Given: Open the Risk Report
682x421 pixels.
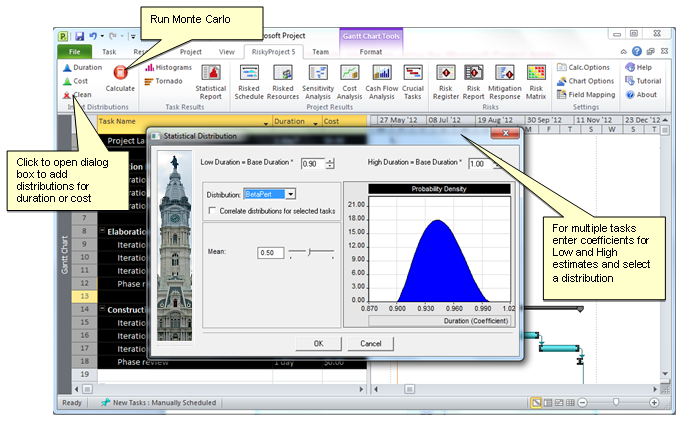Looking at the screenshot, I should coord(473,83).
